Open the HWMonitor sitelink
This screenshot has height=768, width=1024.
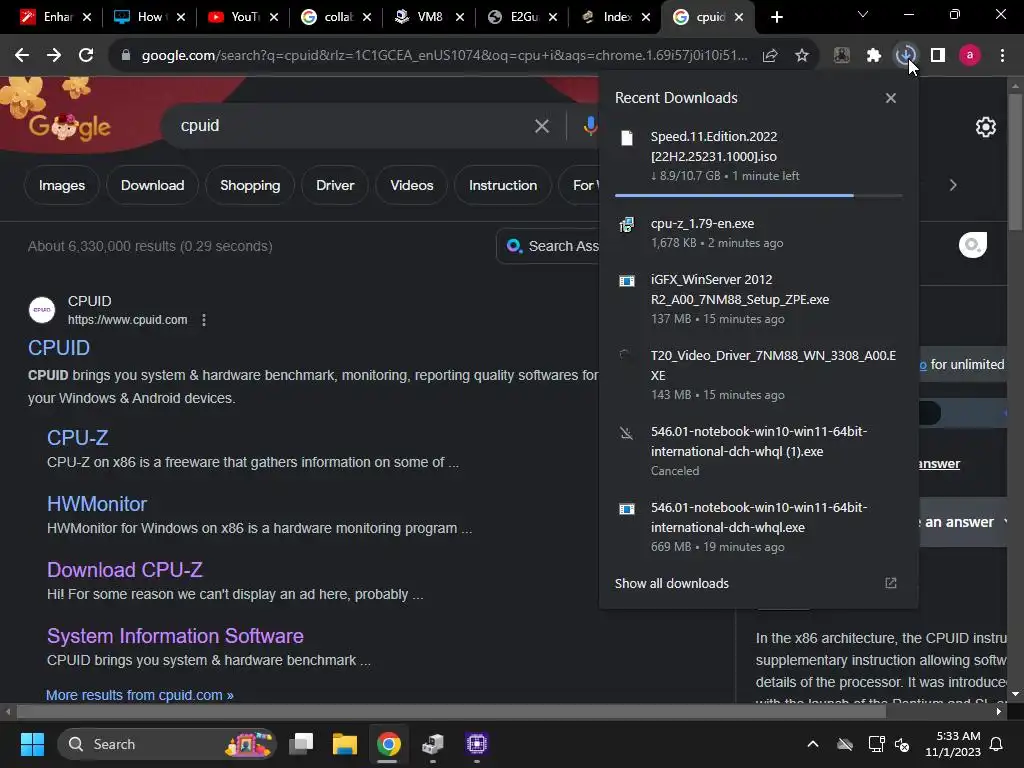(97, 504)
